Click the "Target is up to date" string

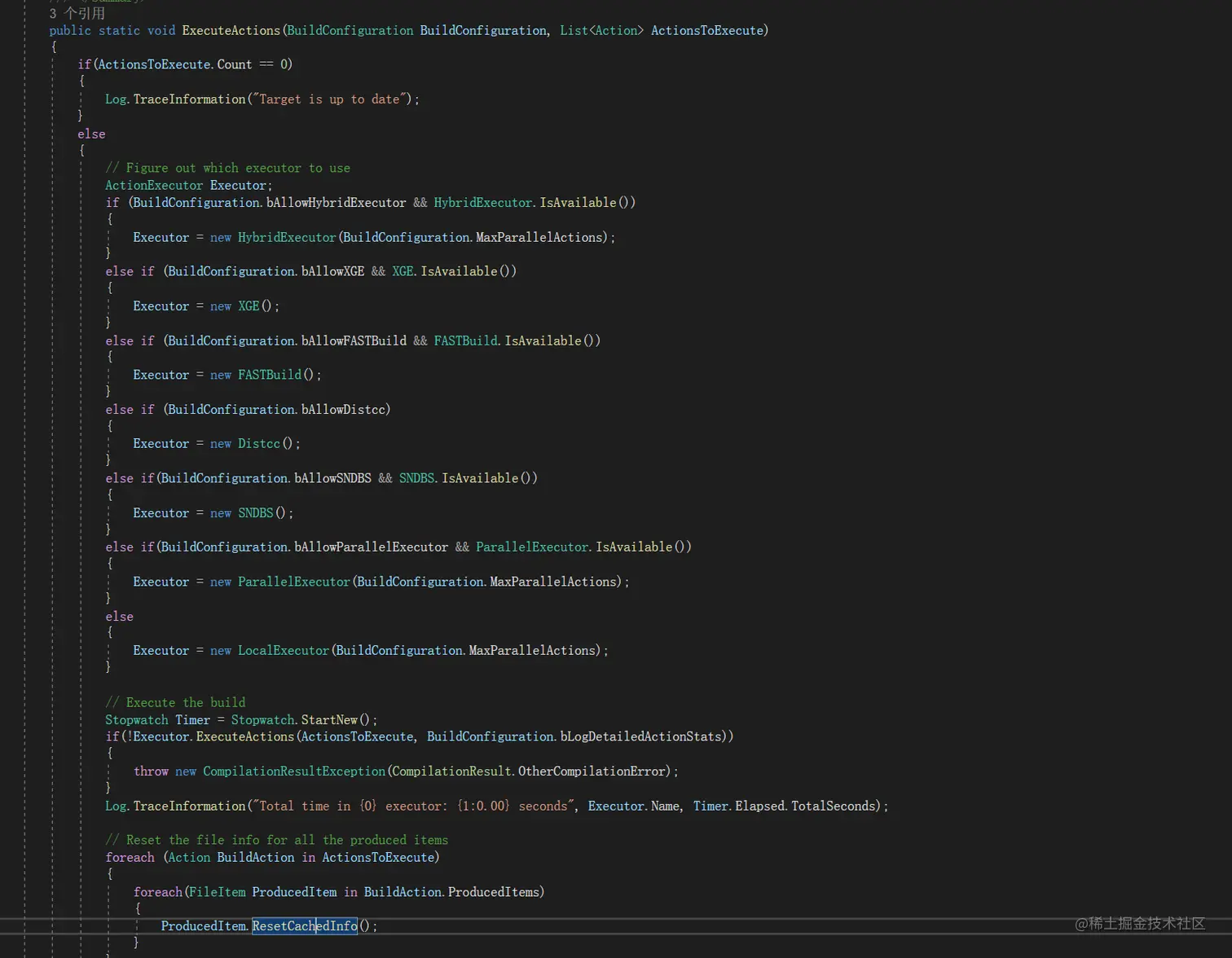click(x=330, y=99)
